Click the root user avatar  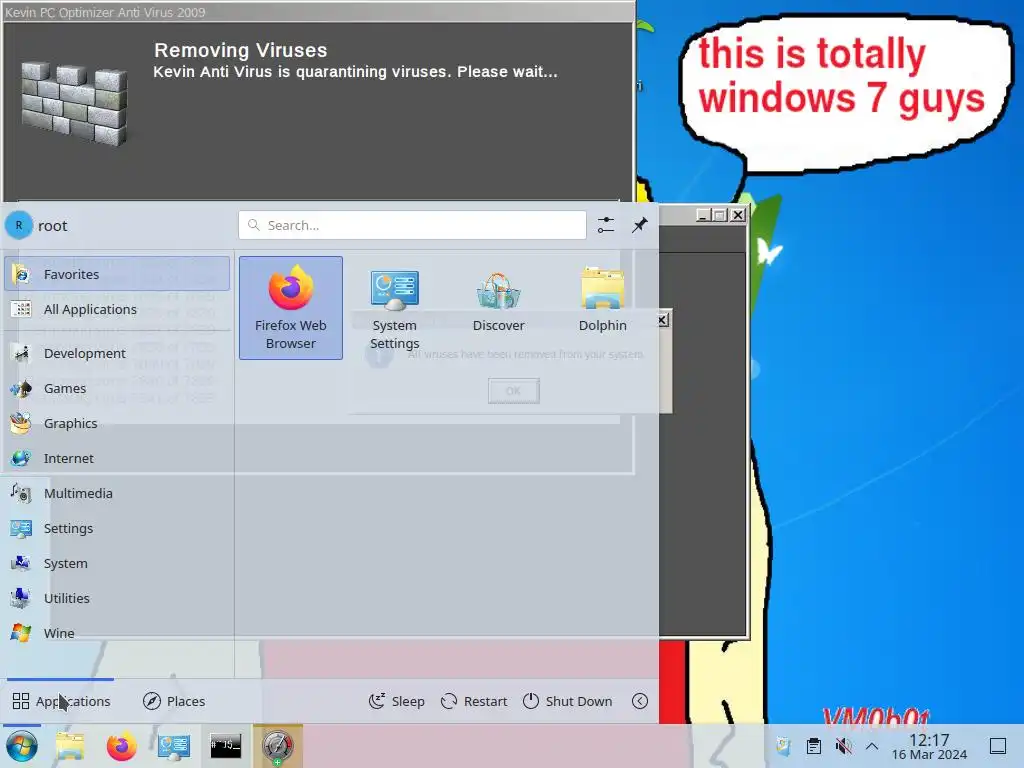[19, 225]
